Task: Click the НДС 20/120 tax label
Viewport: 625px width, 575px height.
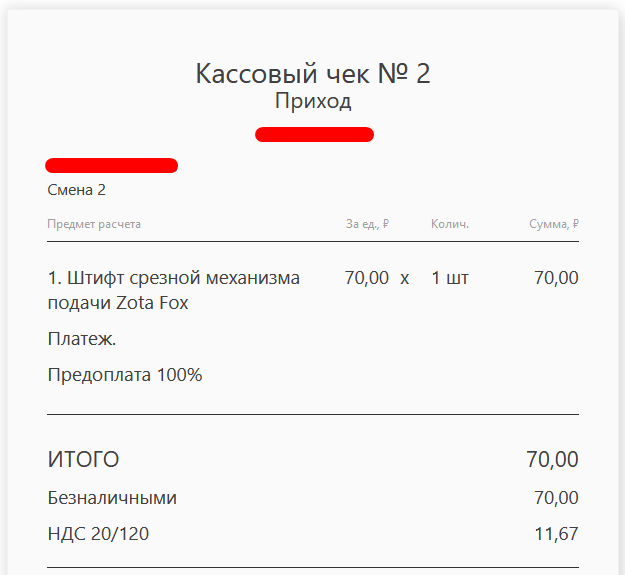Action: point(98,534)
